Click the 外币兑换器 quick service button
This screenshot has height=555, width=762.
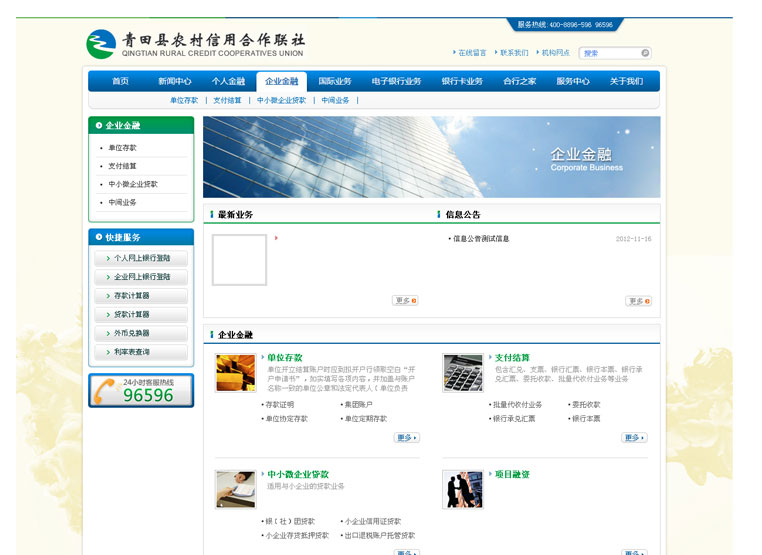(x=141, y=333)
